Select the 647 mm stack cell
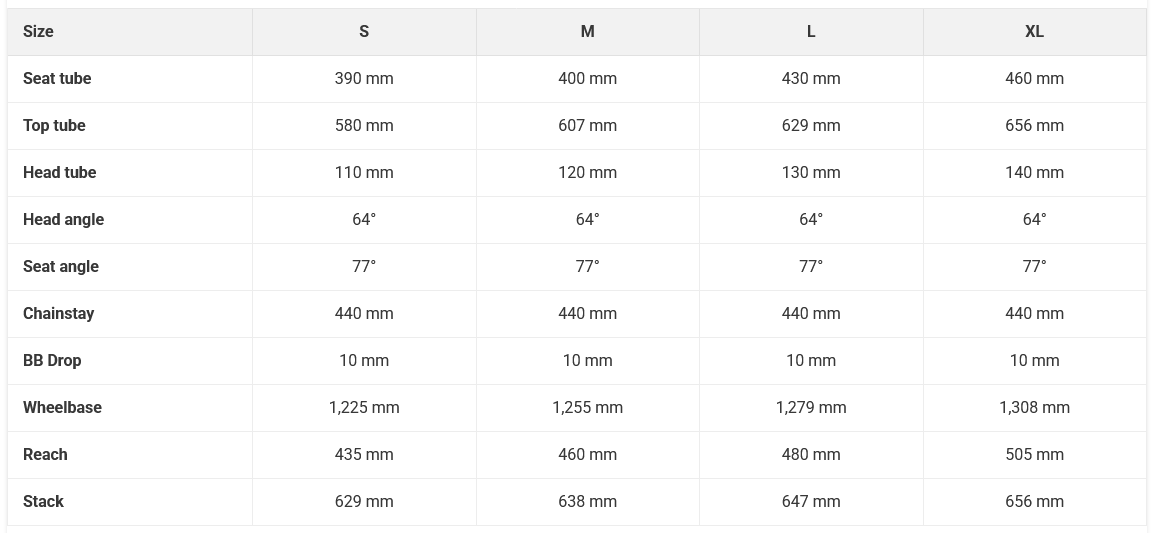 click(x=811, y=502)
